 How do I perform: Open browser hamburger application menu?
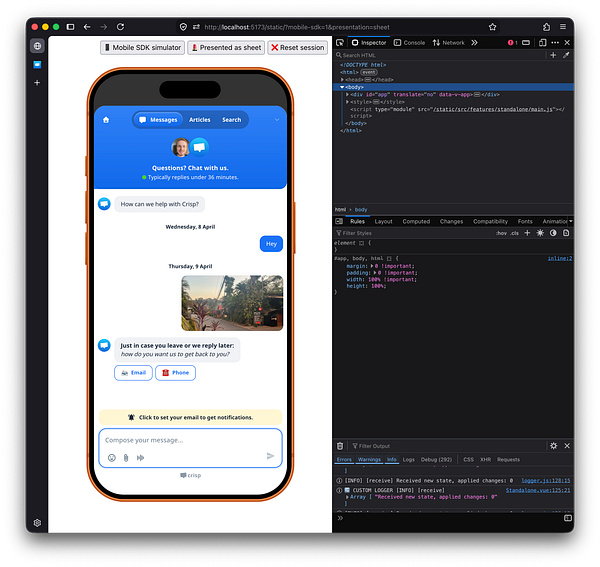[x=563, y=27]
